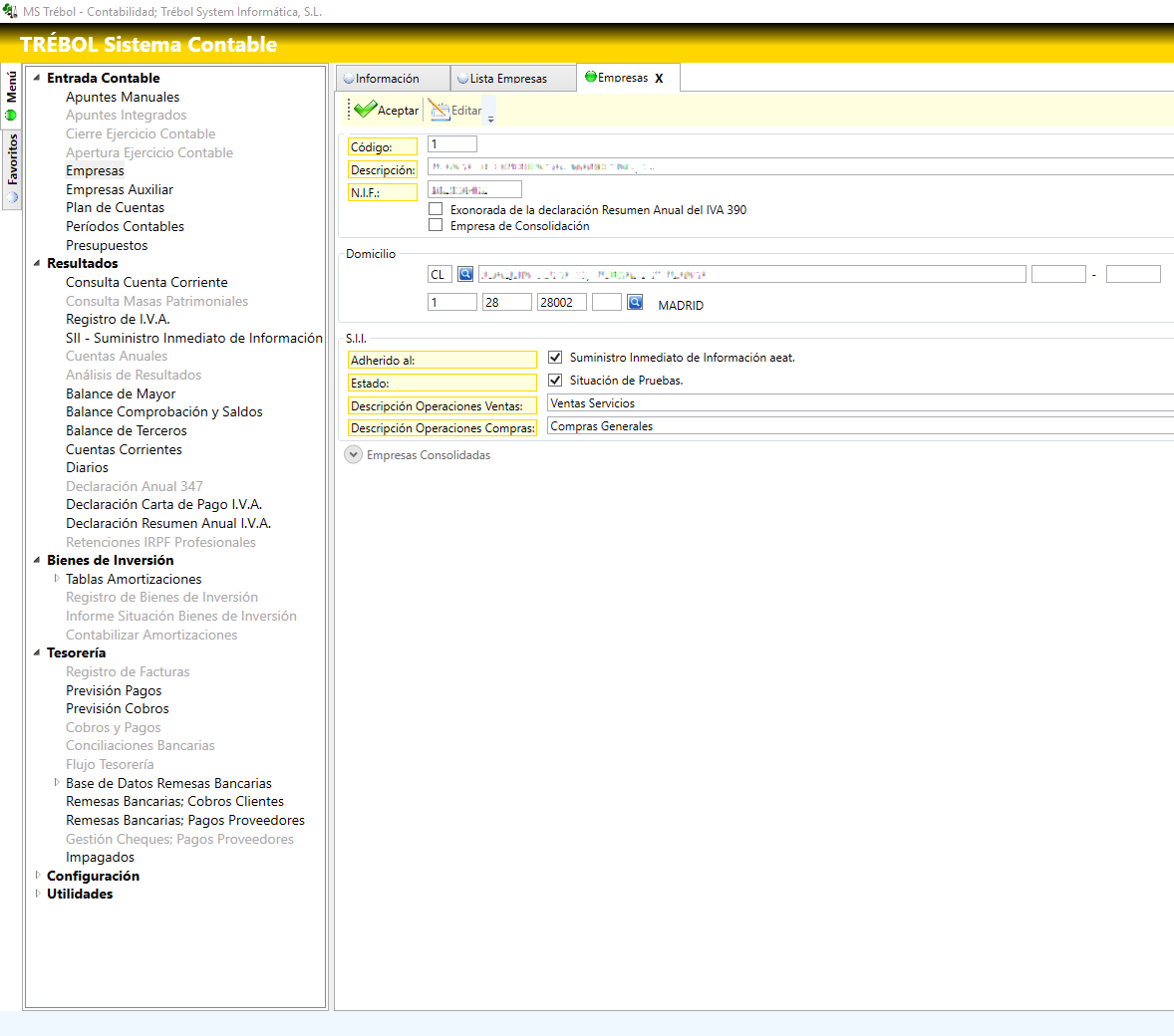1174x1036 pixels.
Task: Open Previsión Cobros
Action: 118,708
